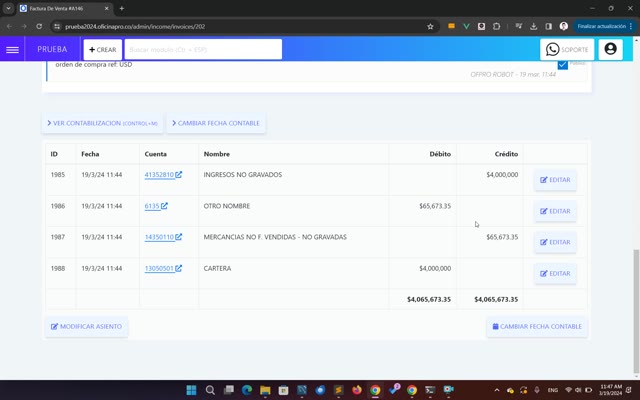Expand VER CONTABILIZACION section
The image size is (640, 400).
pyautogui.click(x=102, y=123)
